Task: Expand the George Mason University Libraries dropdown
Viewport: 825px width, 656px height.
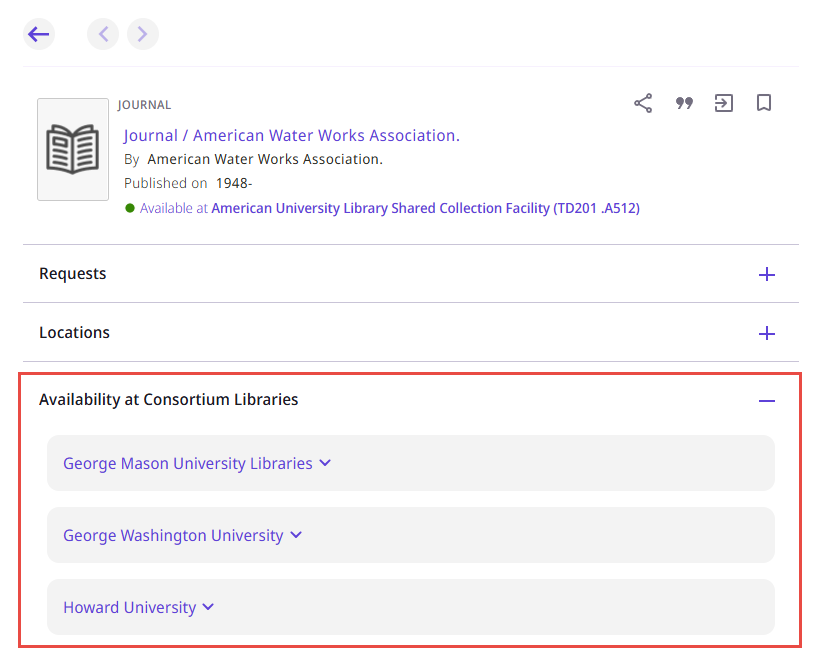Action: click(197, 463)
